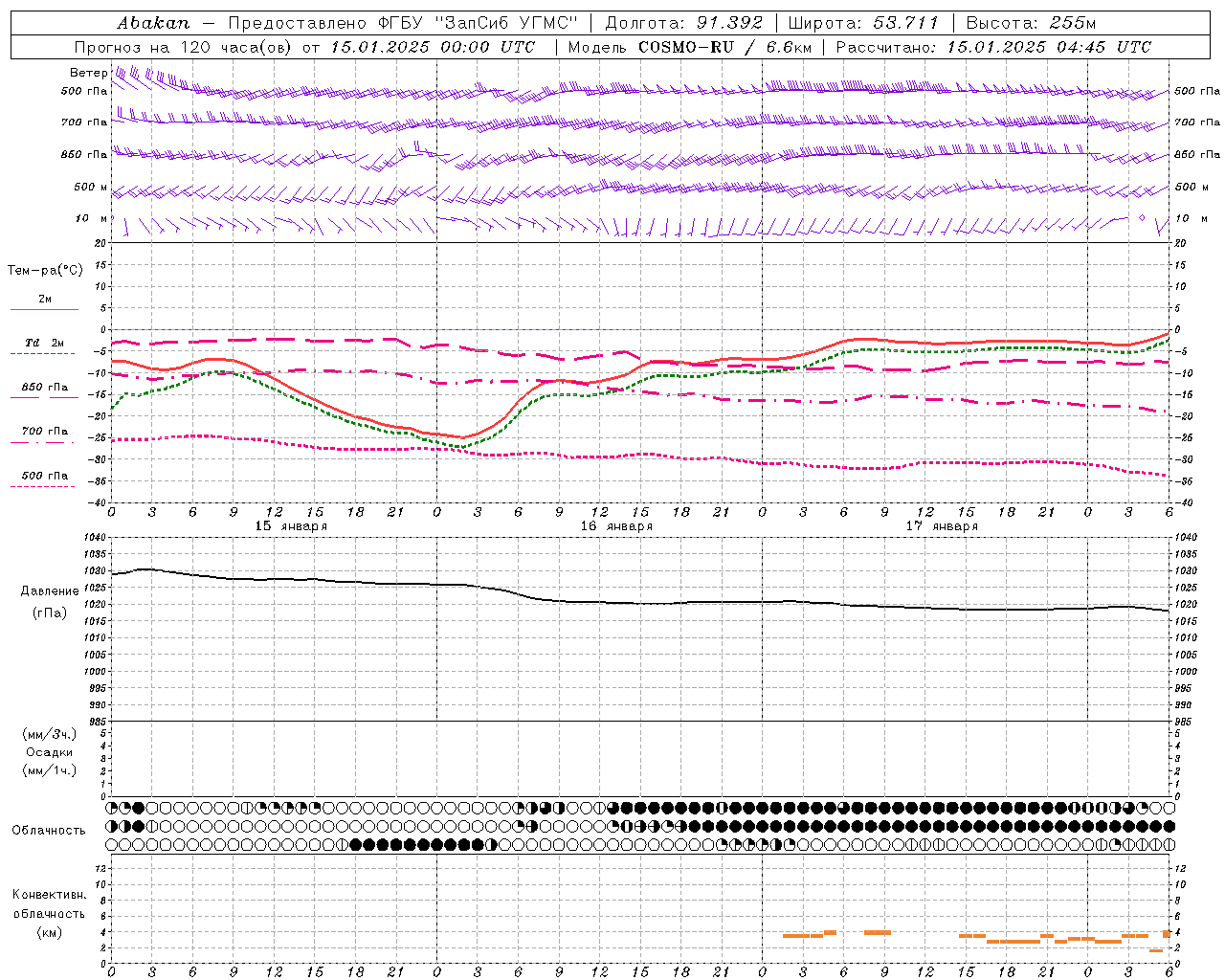Click the Прогноз на 120 часа(ов) text
1225x980 pixels.
coord(184,47)
